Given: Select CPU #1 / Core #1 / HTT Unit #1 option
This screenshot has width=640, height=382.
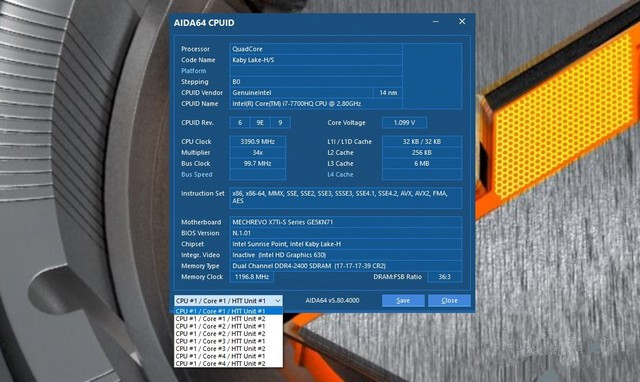Looking at the screenshot, I should [x=228, y=311].
